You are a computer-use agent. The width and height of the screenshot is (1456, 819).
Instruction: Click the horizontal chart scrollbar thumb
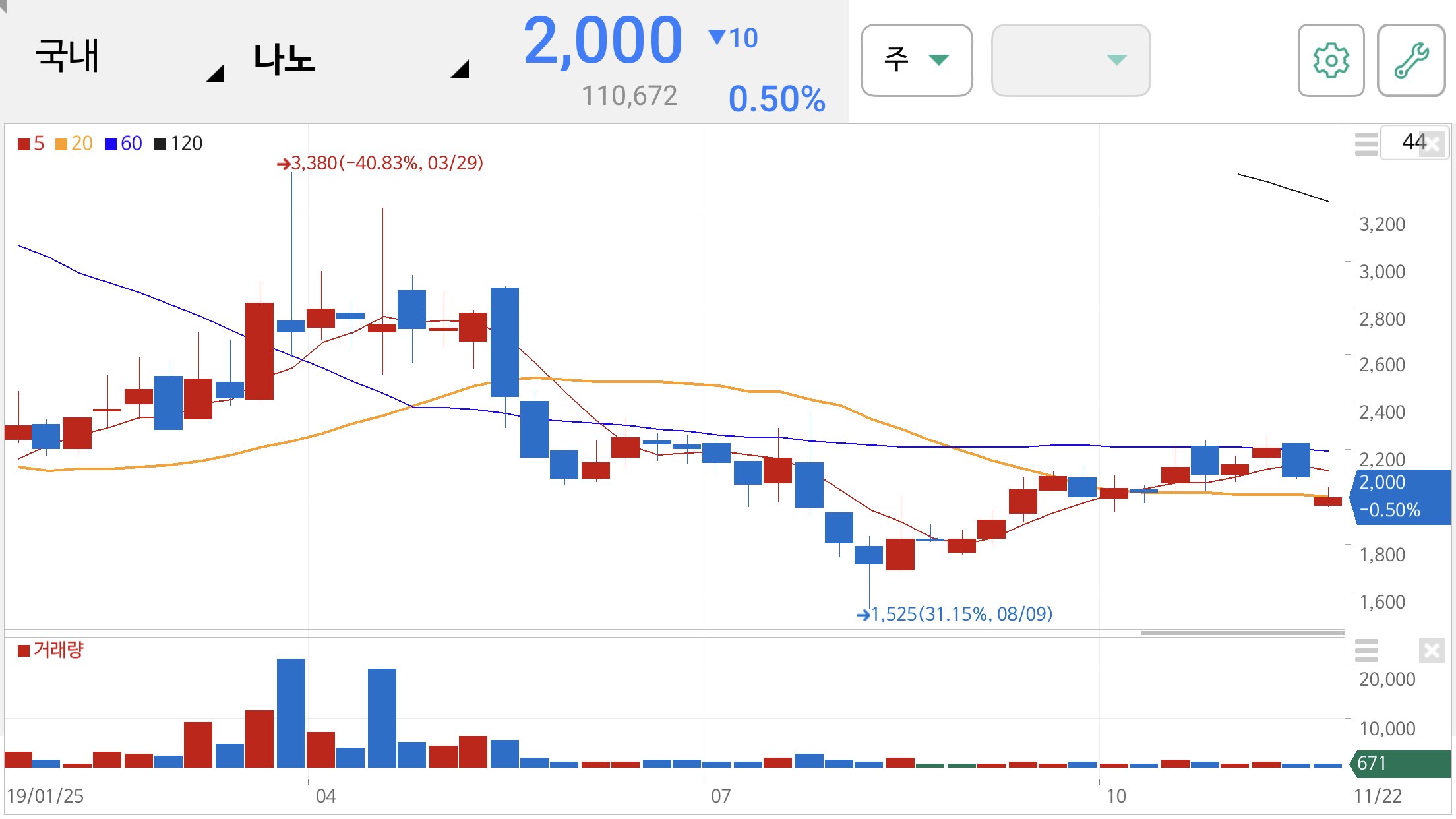click(1242, 633)
